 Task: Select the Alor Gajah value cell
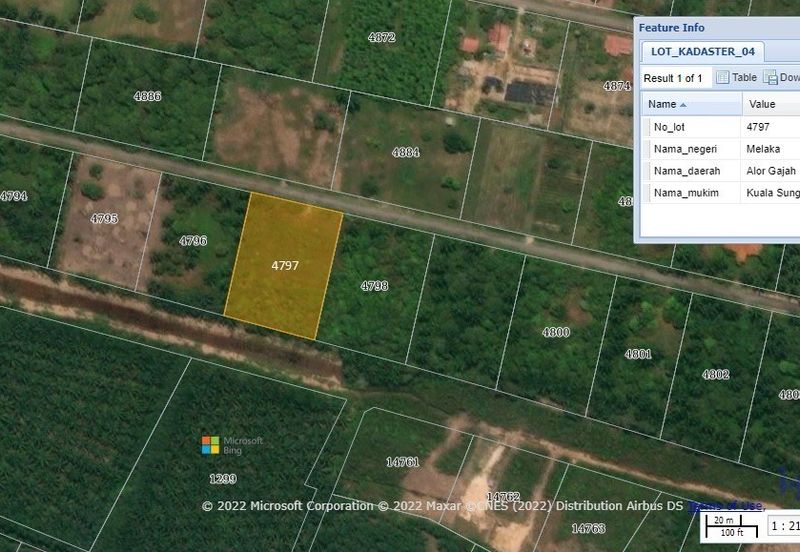[770, 171]
